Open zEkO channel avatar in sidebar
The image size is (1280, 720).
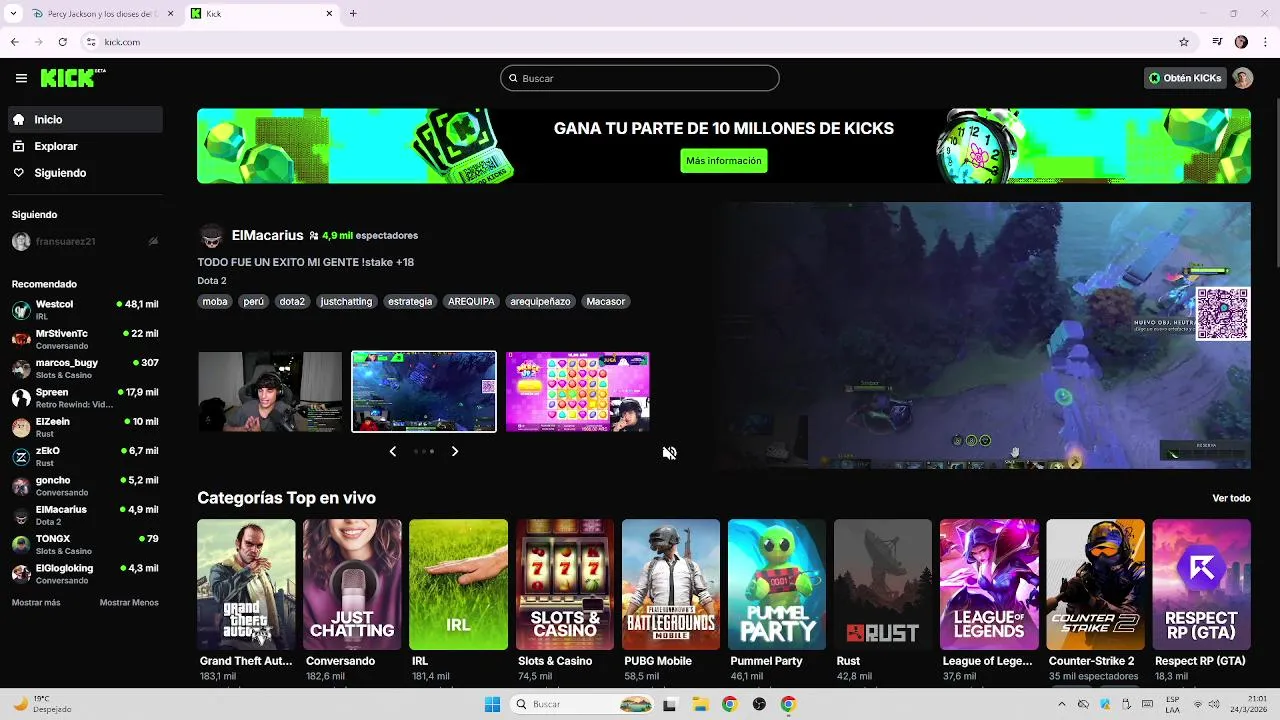coord(21,457)
